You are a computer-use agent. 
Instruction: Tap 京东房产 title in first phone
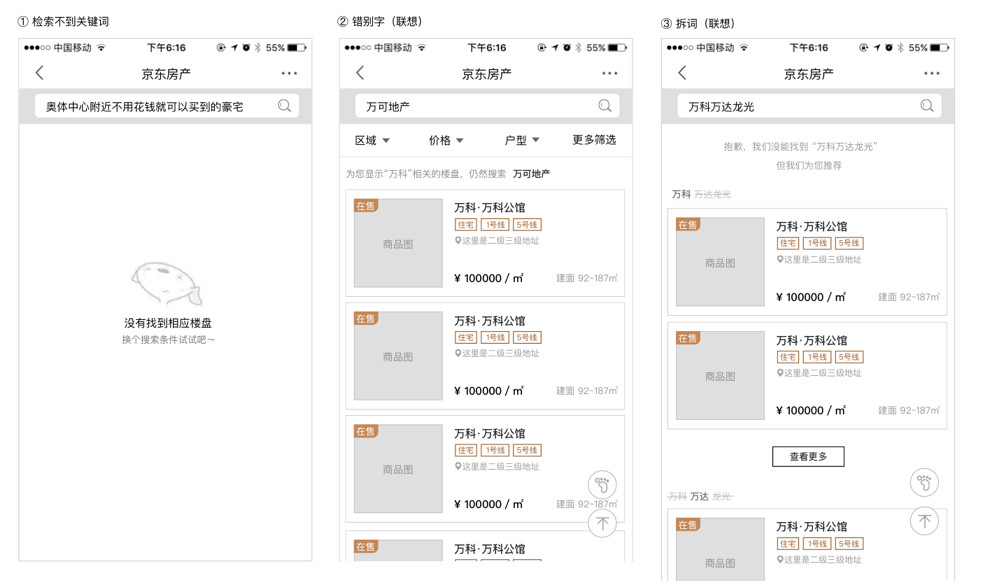(x=166, y=74)
